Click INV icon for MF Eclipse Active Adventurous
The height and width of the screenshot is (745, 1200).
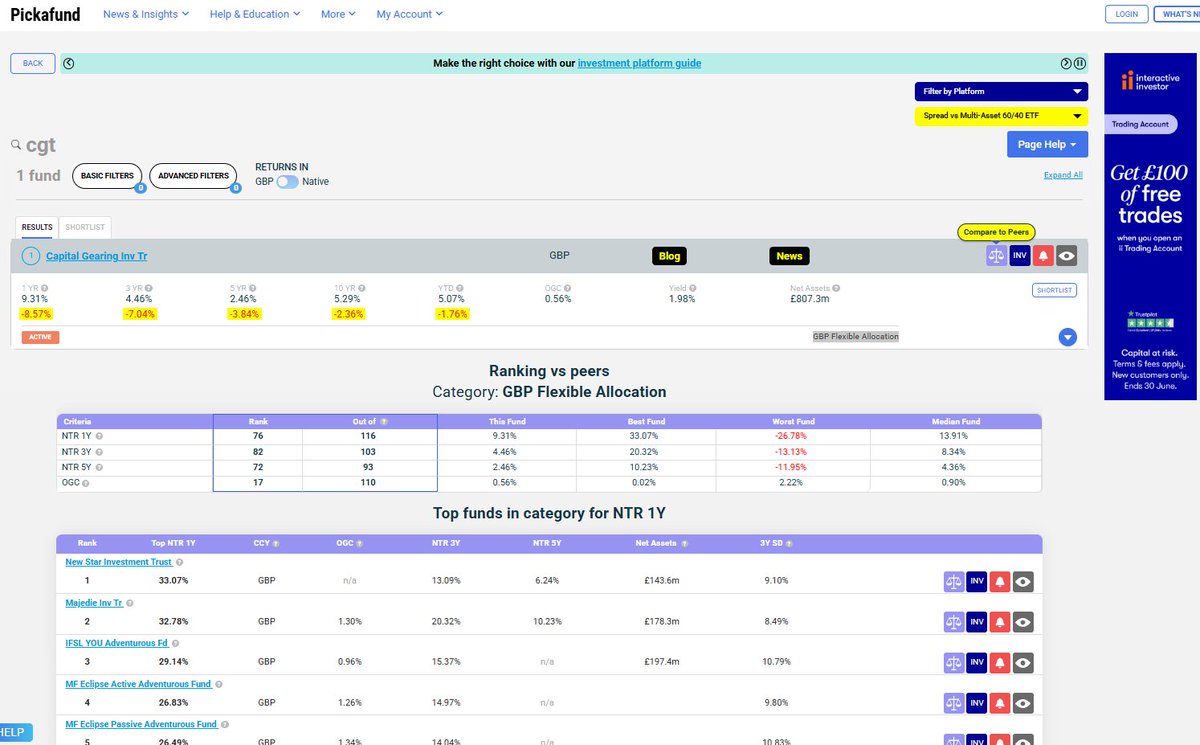978,703
